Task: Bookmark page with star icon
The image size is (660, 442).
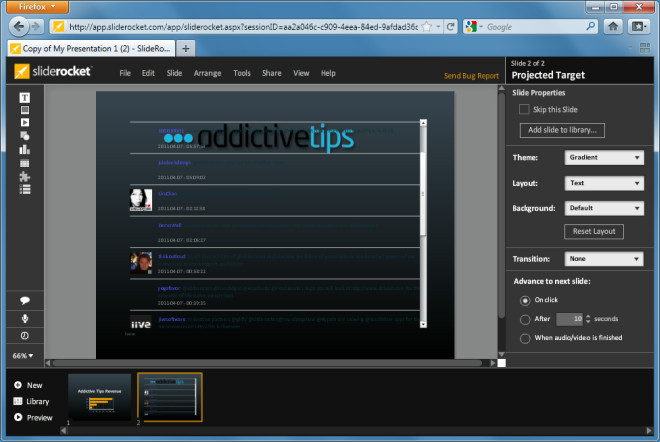Action: [x=427, y=27]
